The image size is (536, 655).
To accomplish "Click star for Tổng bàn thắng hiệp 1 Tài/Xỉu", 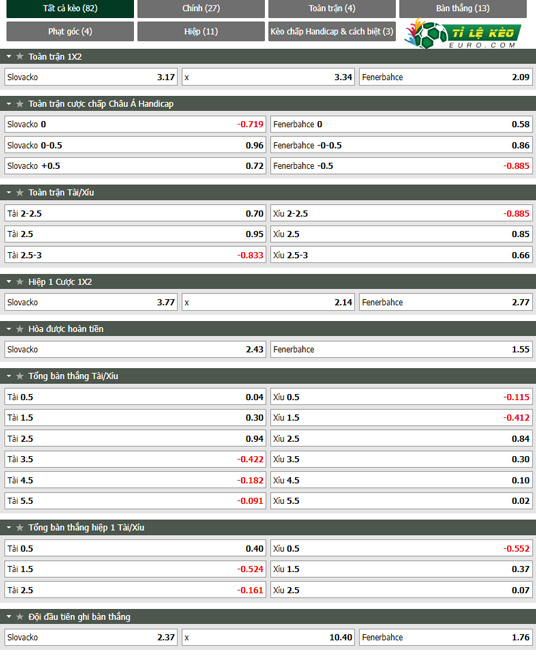I will (x=20, y=528).
